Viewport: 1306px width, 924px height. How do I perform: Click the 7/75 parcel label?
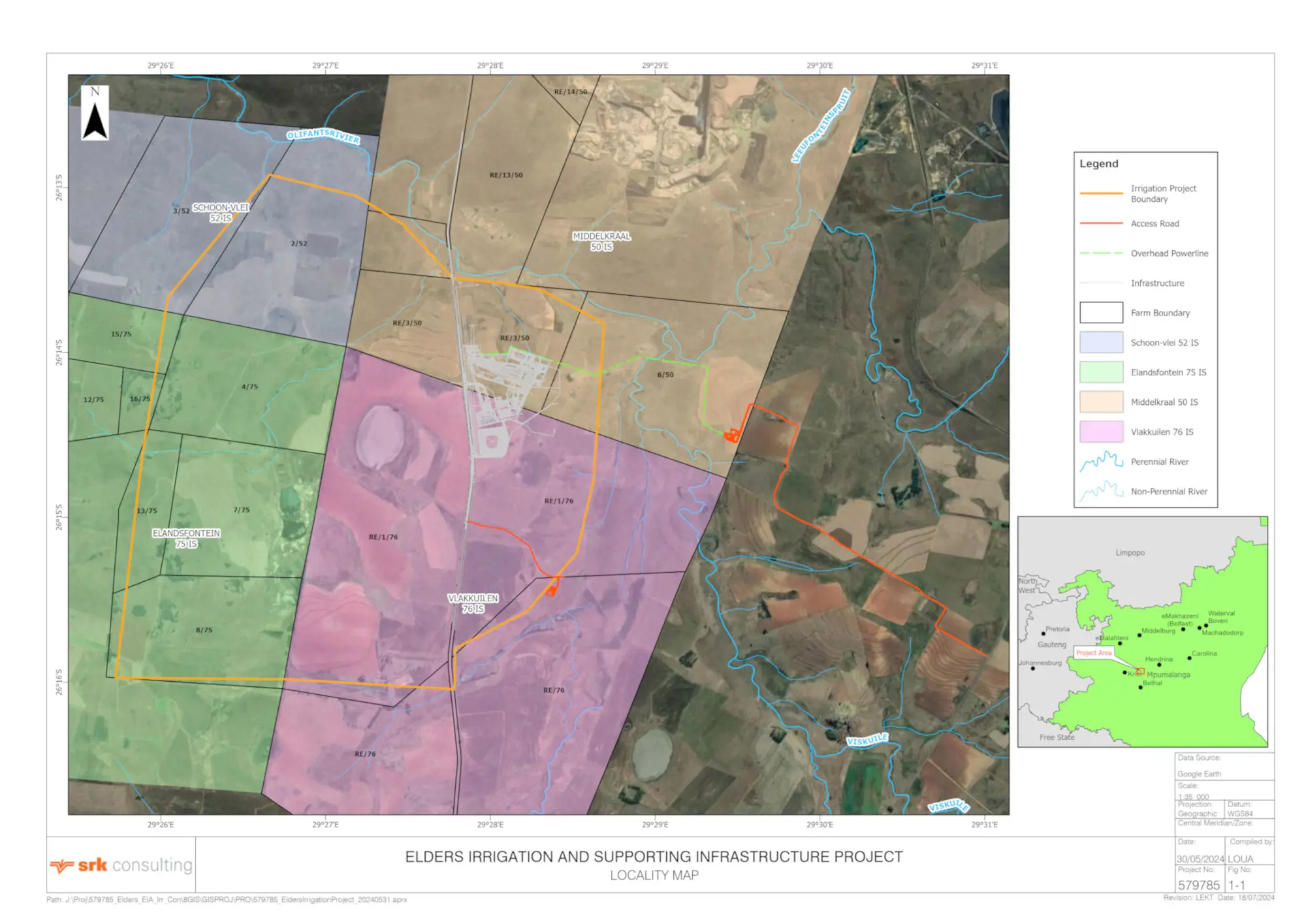click(241, 510)
